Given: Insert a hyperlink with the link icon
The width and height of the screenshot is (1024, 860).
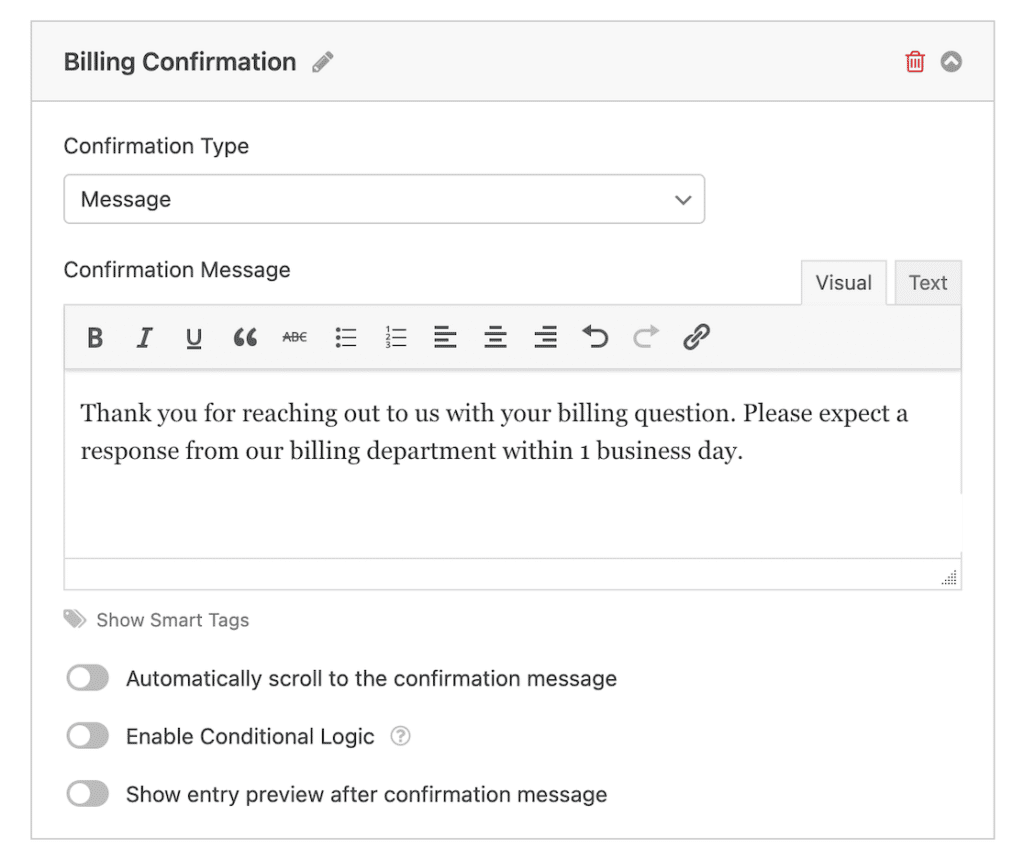Looking at the screenshot, I should tap(696, 337).
